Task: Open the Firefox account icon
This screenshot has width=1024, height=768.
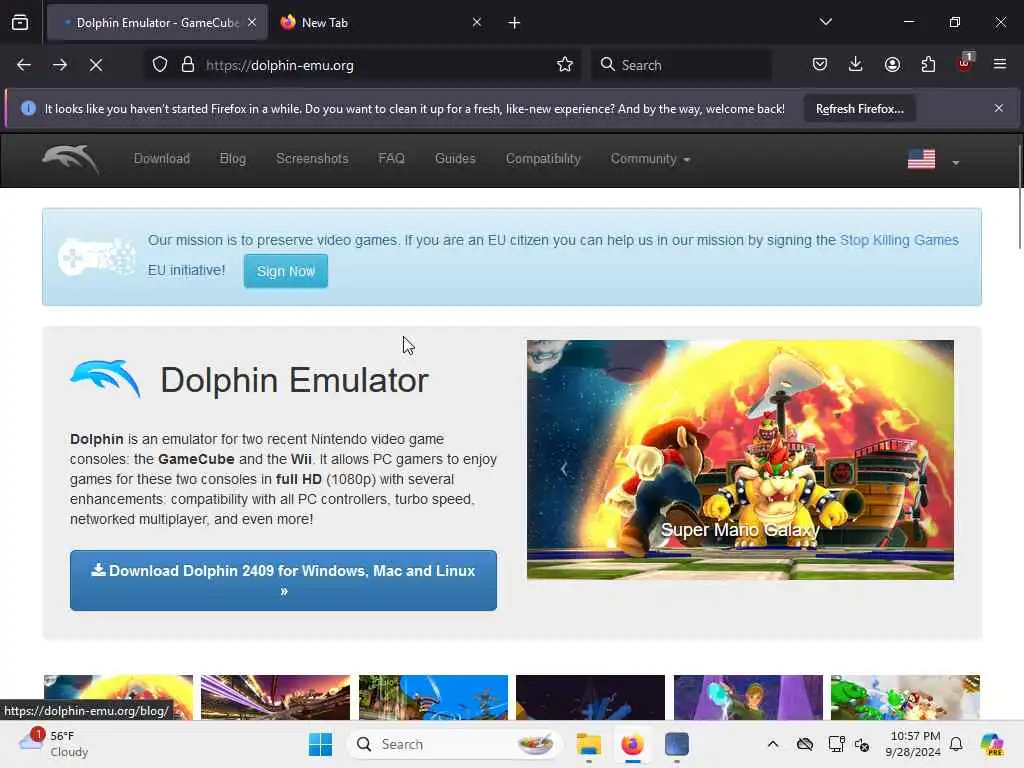Action: [892, 64]
